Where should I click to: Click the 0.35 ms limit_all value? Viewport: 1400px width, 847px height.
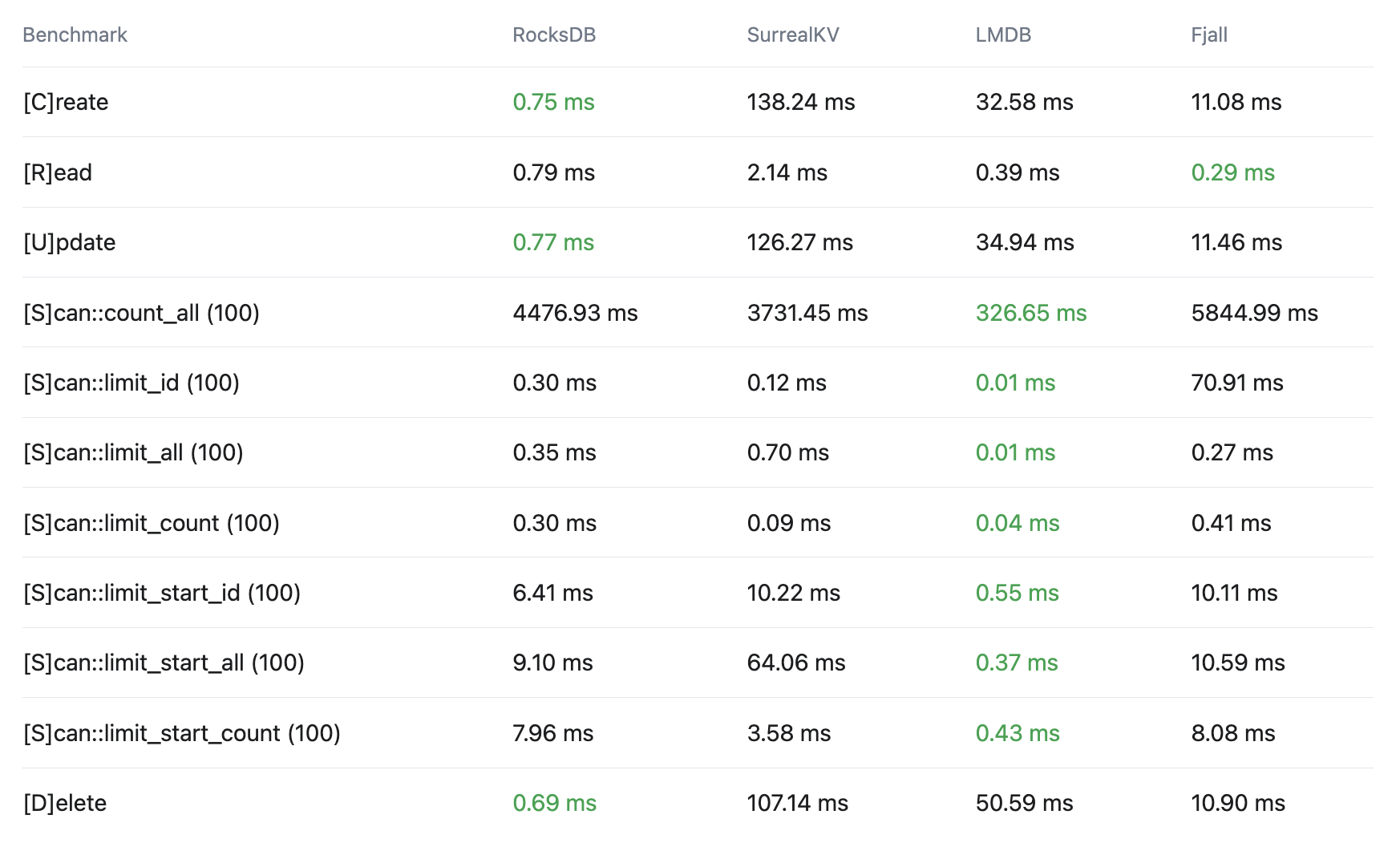point(555,452)
